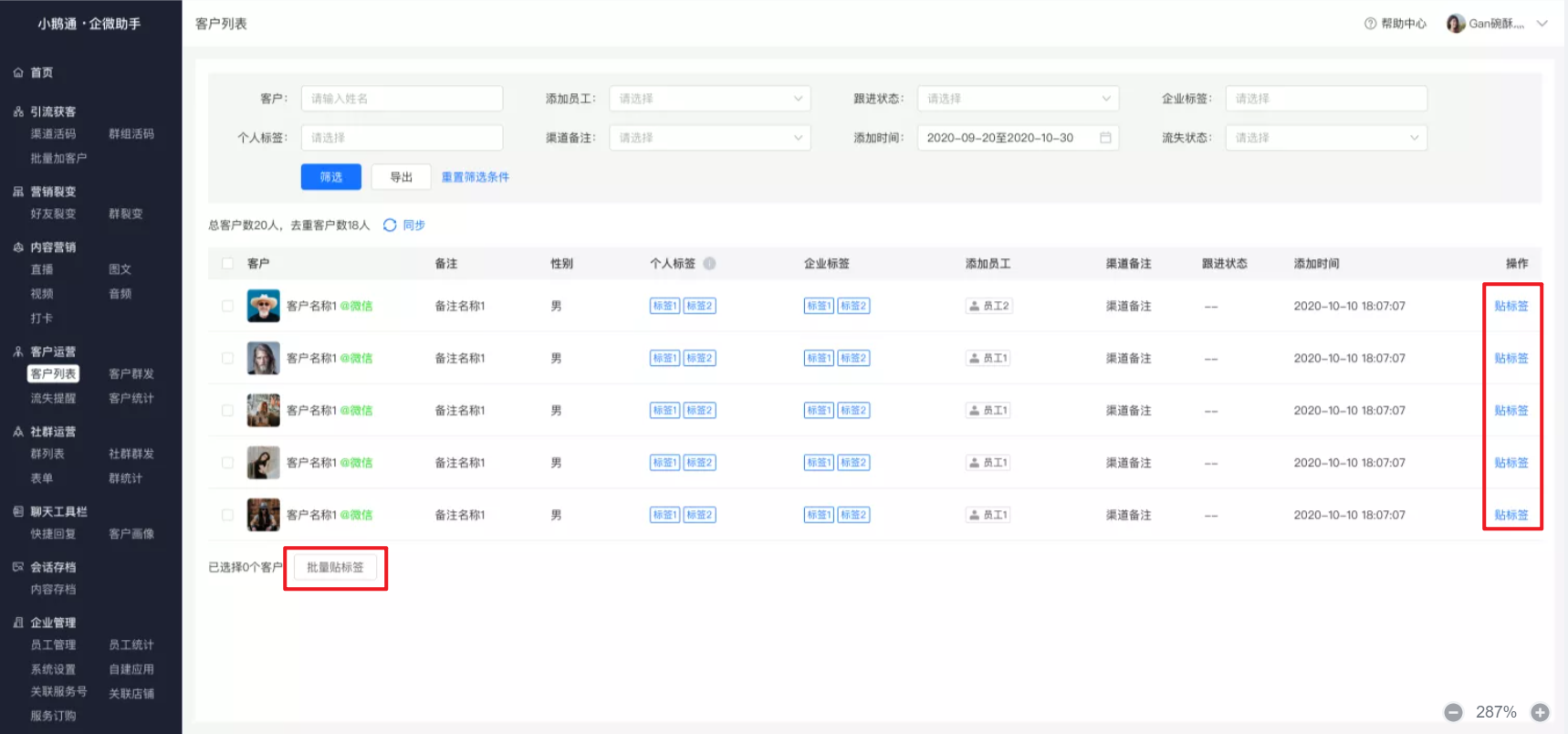Screen dimensions: 1568x734
Task: Expand the 跟进状态 dropdown
Action: [1018, 99]
